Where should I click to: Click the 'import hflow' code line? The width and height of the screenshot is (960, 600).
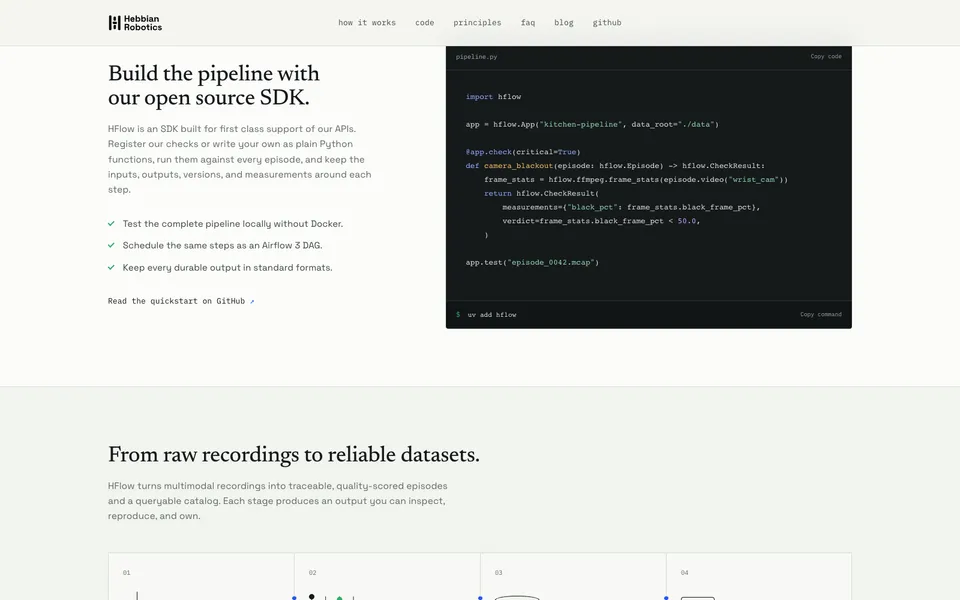493,97
